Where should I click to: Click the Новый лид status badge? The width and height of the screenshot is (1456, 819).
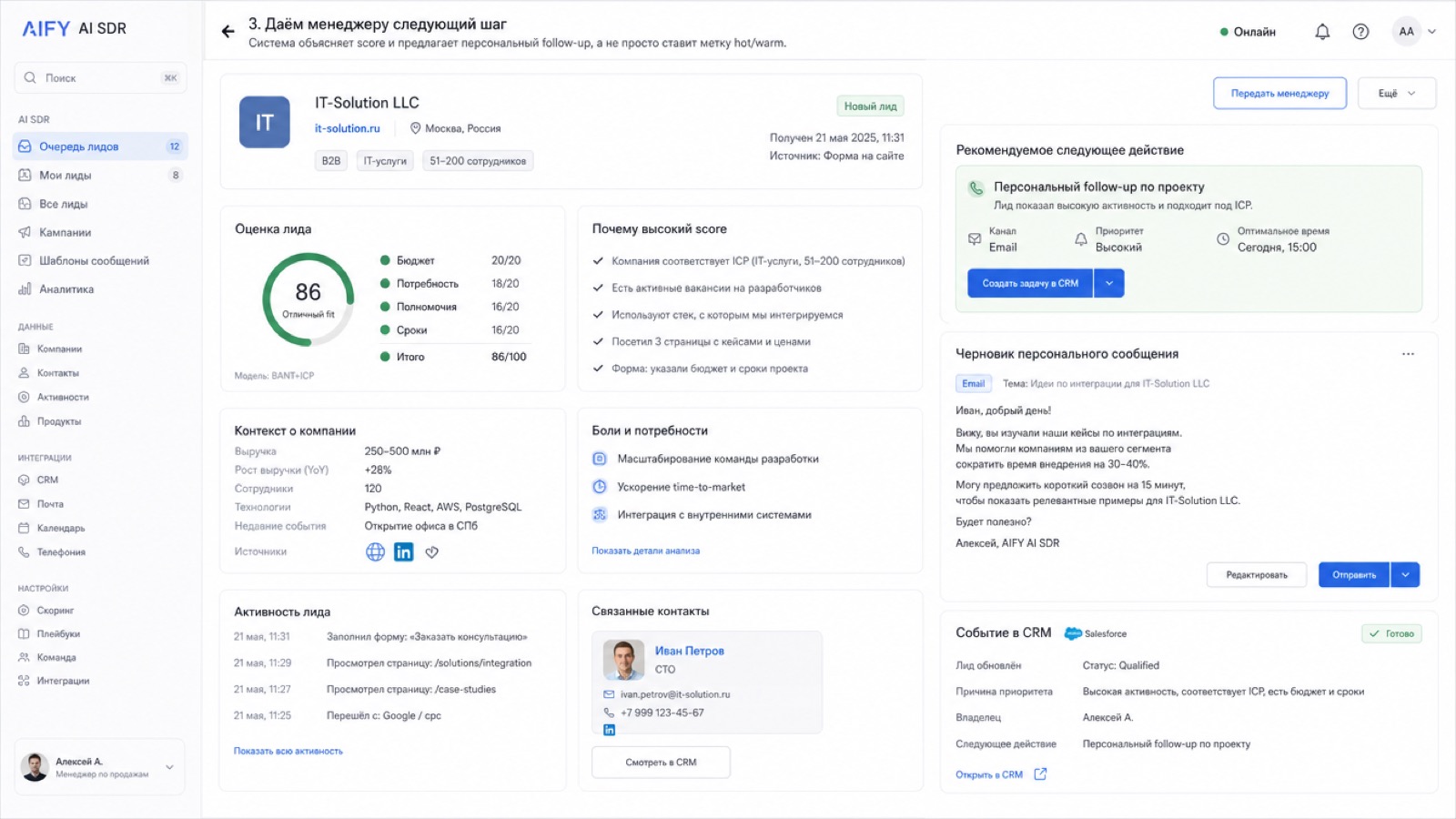click(x=870, y=106)
